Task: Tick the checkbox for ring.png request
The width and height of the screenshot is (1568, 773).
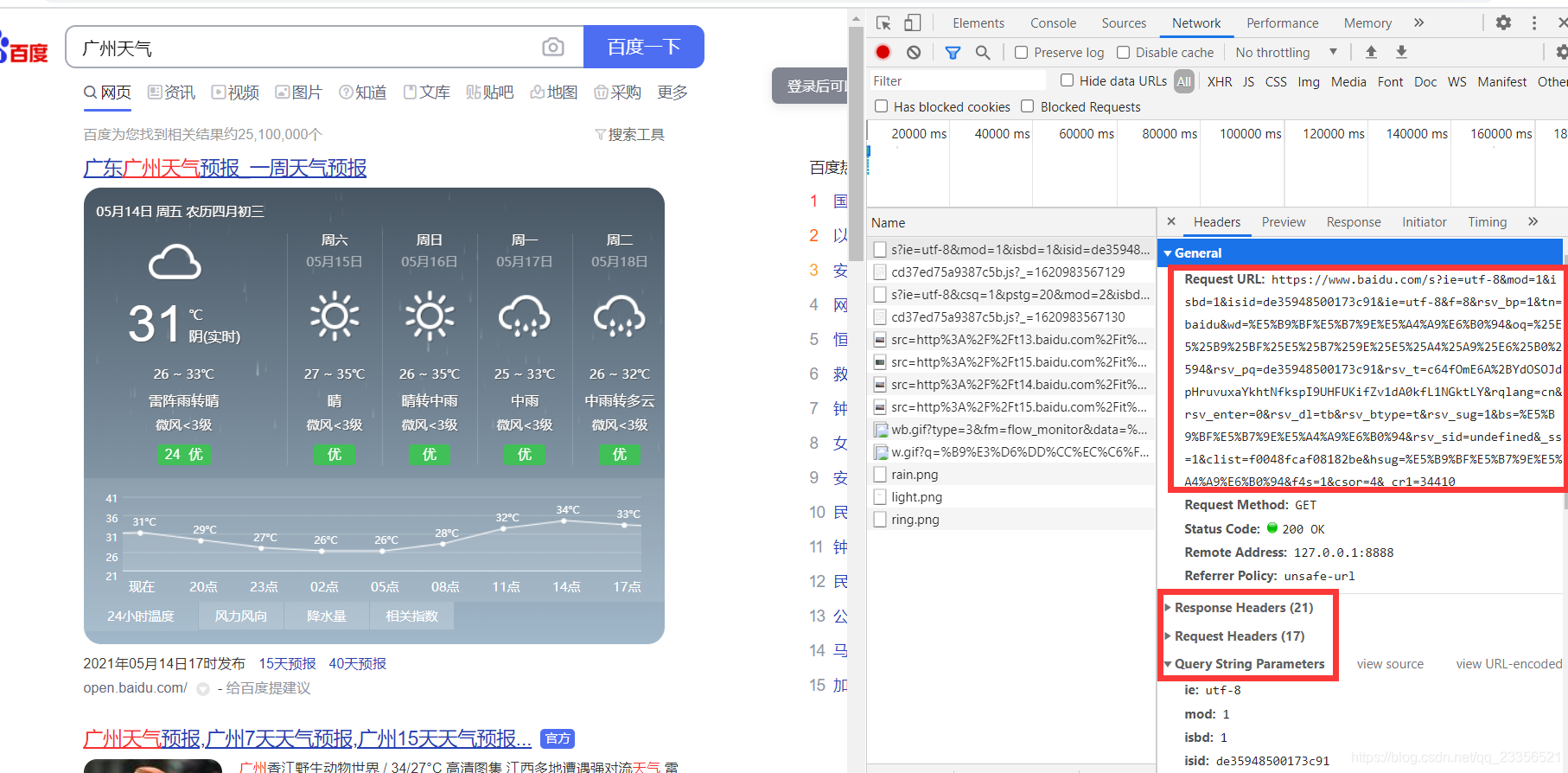Action: [880, 520]
